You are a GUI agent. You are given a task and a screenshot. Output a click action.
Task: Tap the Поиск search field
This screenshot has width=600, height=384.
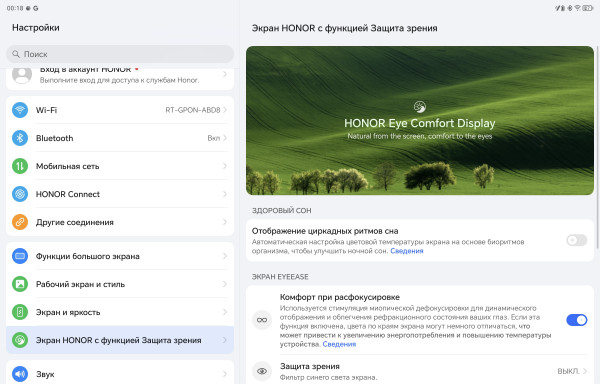120,54
